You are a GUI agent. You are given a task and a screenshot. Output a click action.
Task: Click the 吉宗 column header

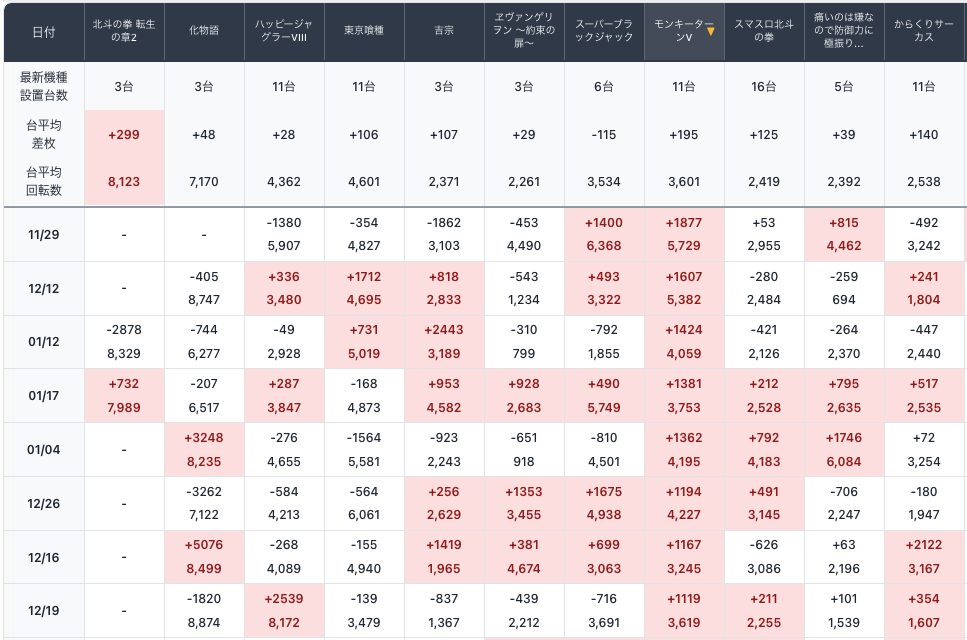point(444,31)
